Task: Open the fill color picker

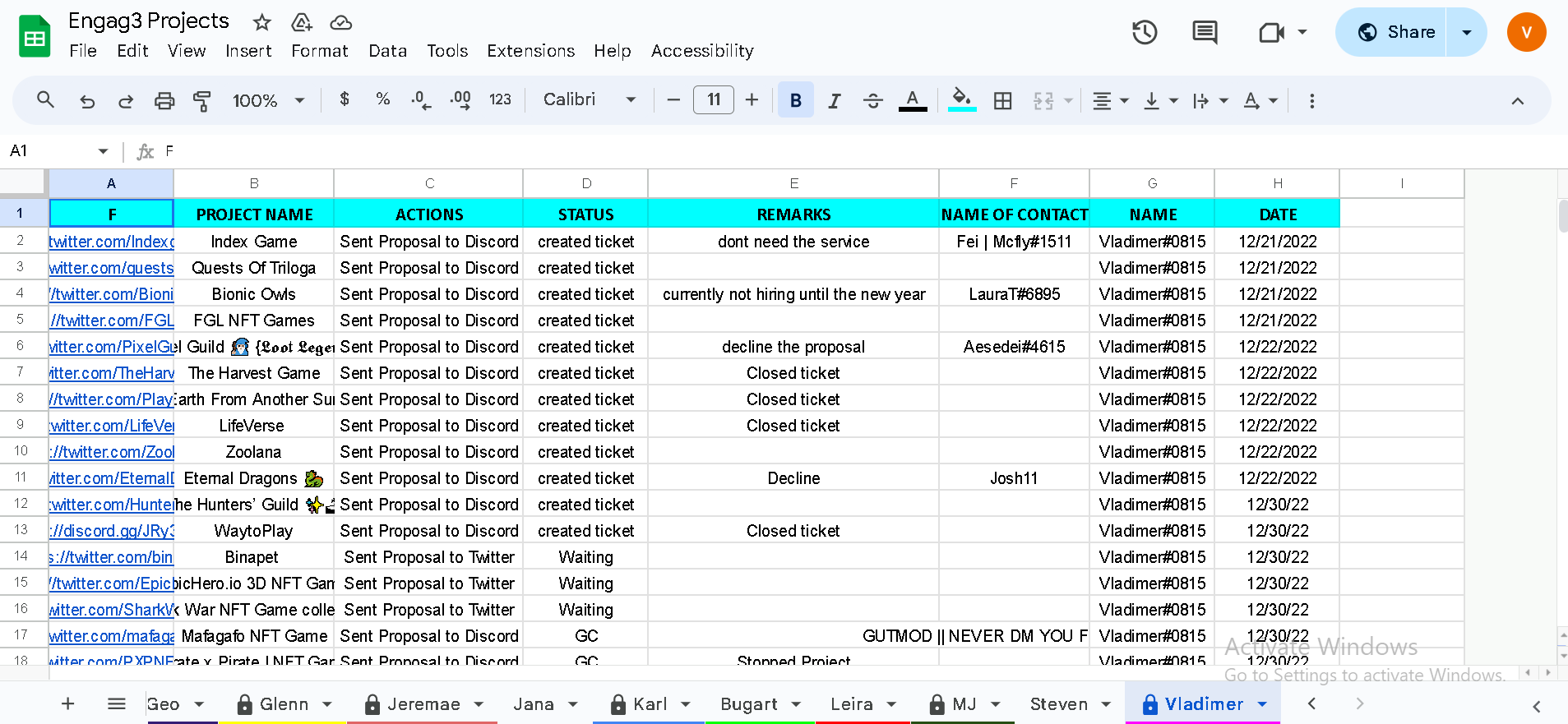Action: click(x=962, y=100)
